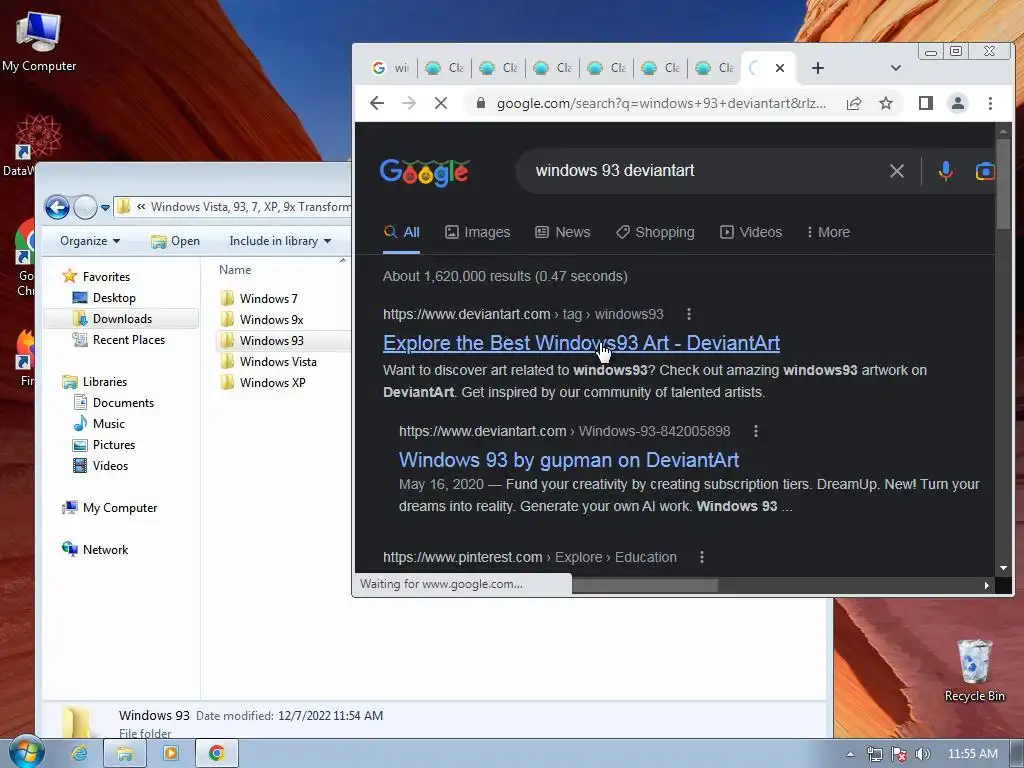Switch to Shopping search tab
This screenshot has width=1024, height=768.
(x=655, y=232)
